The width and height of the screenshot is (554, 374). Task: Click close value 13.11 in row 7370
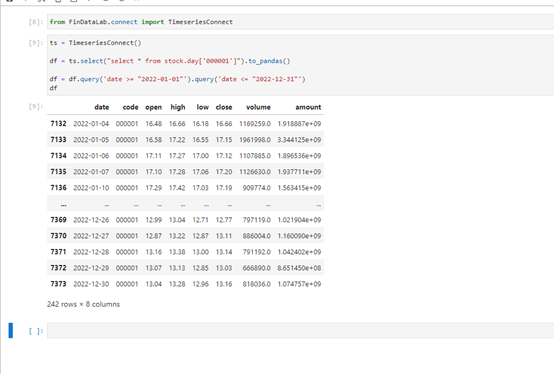coord(224,236)
